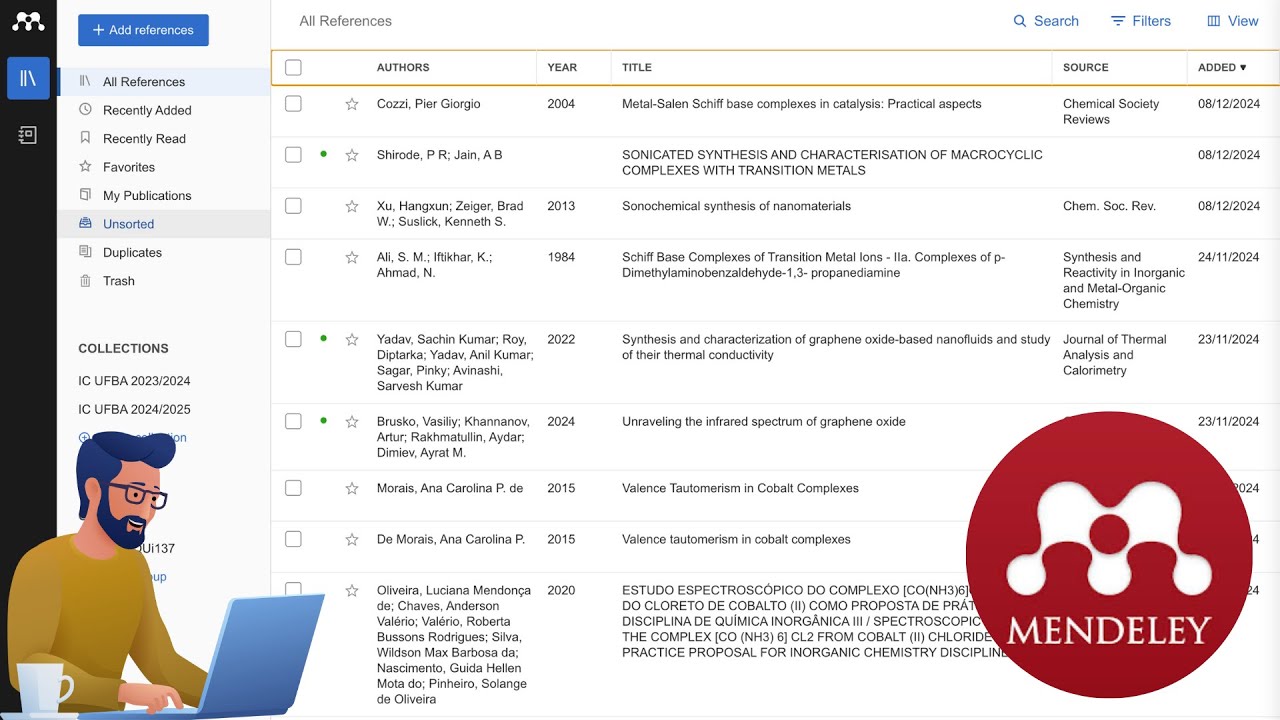Screen dimensions: 1280x720
Task: Open the Library view from the left rail
Action: [x=28, y=78]
